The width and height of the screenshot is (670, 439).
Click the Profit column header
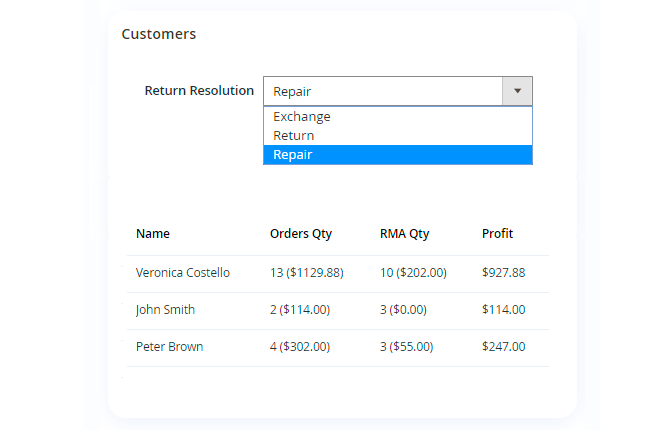click(x=497, y=234)
